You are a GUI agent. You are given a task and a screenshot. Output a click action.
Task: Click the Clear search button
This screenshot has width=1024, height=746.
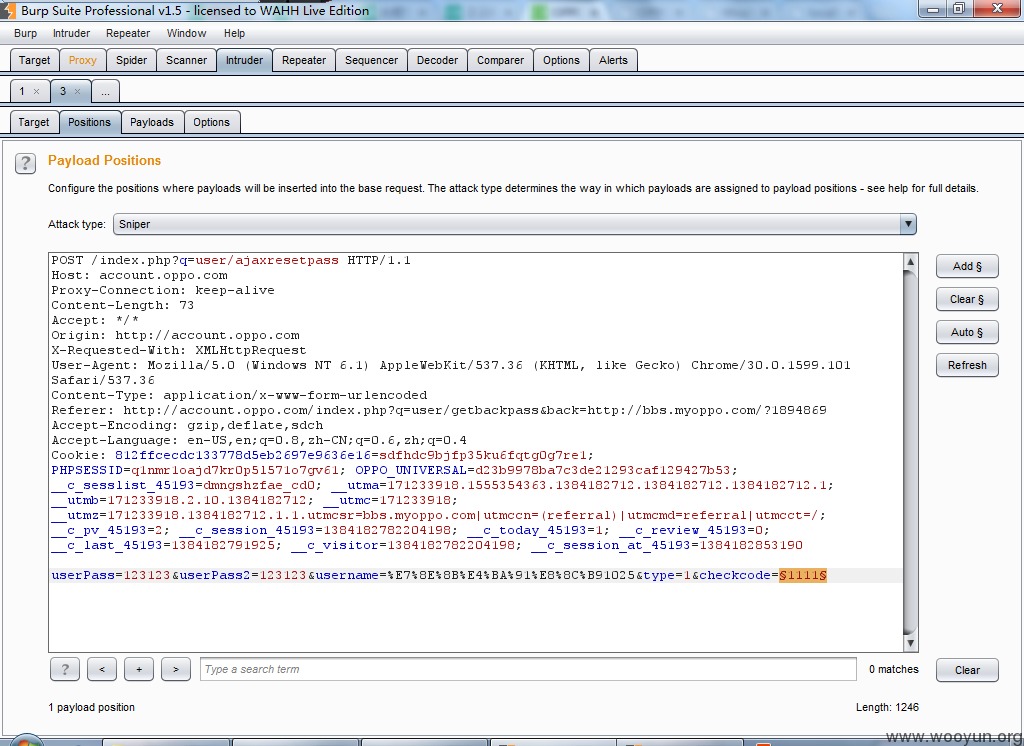tap(967, 670)
